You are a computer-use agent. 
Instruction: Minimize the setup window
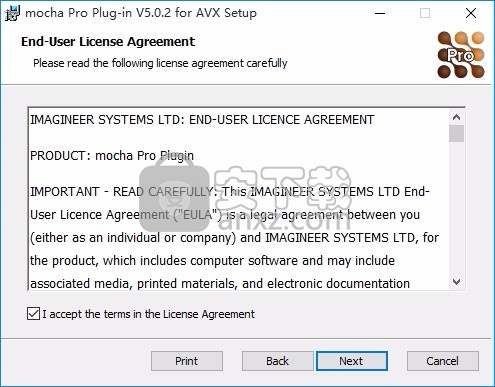(x=380, y=13)
